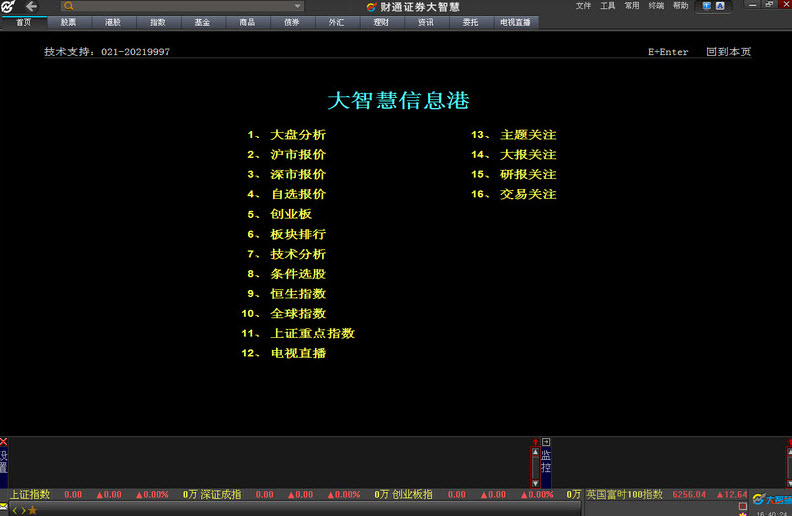Click 英国富时100指数 in the status ticker
Viewport: 792px width, 516px height.
624,495
